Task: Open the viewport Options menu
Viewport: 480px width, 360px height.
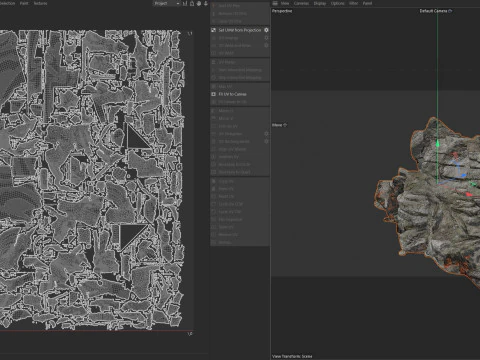Action: tap(337, 3)
